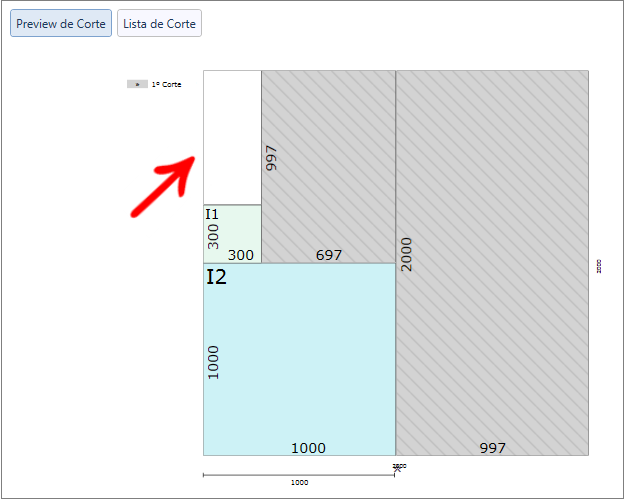Image resolution: width=624 pixels, height=499 pixels.
Task: Click the '1000' label under the scale ruler
Action: 299,482
